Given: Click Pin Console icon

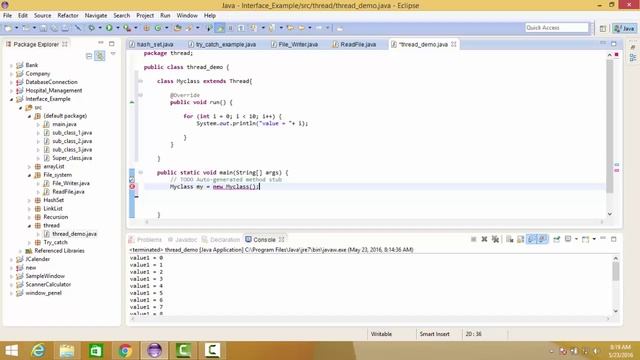Looking at the screenshot, I should point(556,239).
